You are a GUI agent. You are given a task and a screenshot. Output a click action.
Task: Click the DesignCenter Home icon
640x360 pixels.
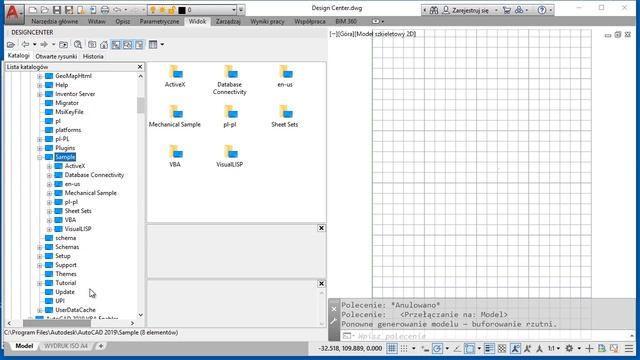tap(104, 44)
